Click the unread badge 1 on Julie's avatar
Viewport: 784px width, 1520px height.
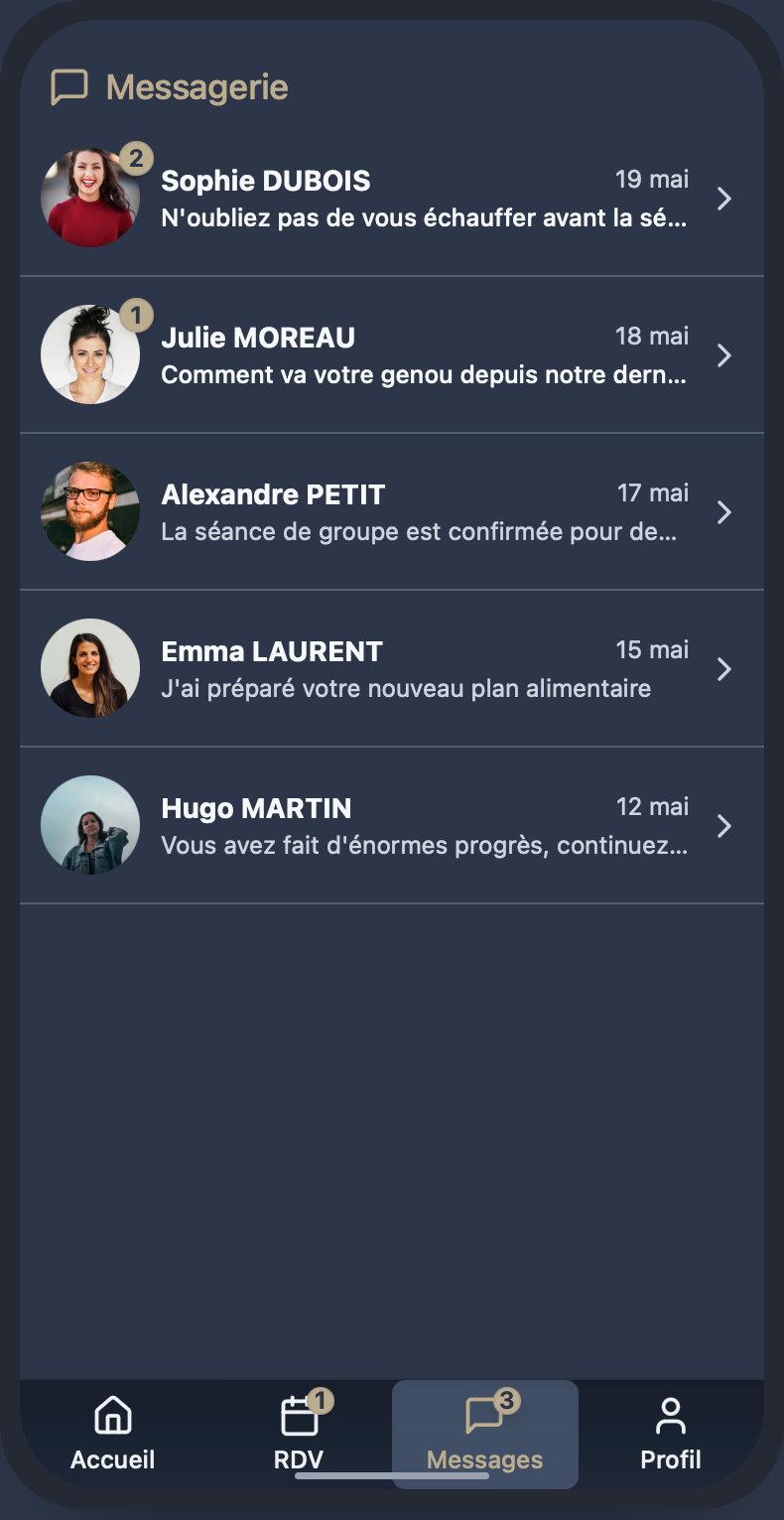pyautogui.click(x=136, y=316)
